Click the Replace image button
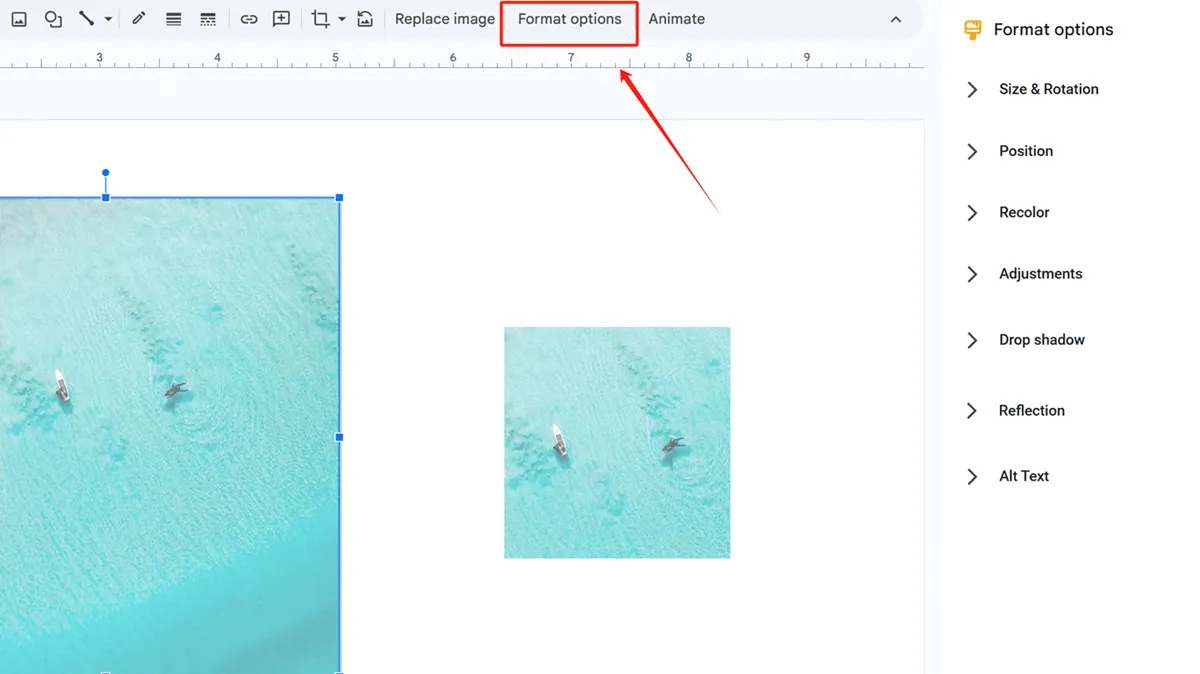The height and width of the screenshot is (674, 1200). [x=444, y=19]
